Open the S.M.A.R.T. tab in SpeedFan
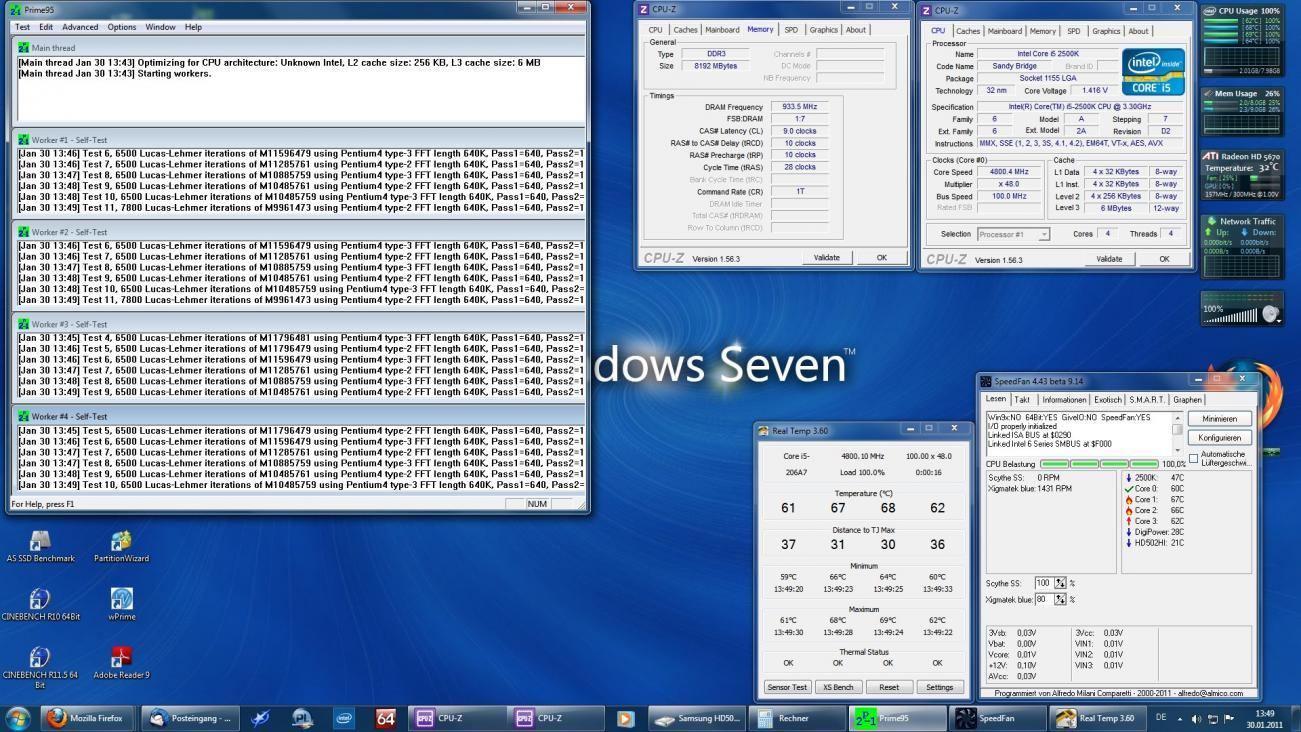The height and width of the screenshot is (732, 1301). coord(1148,399)
